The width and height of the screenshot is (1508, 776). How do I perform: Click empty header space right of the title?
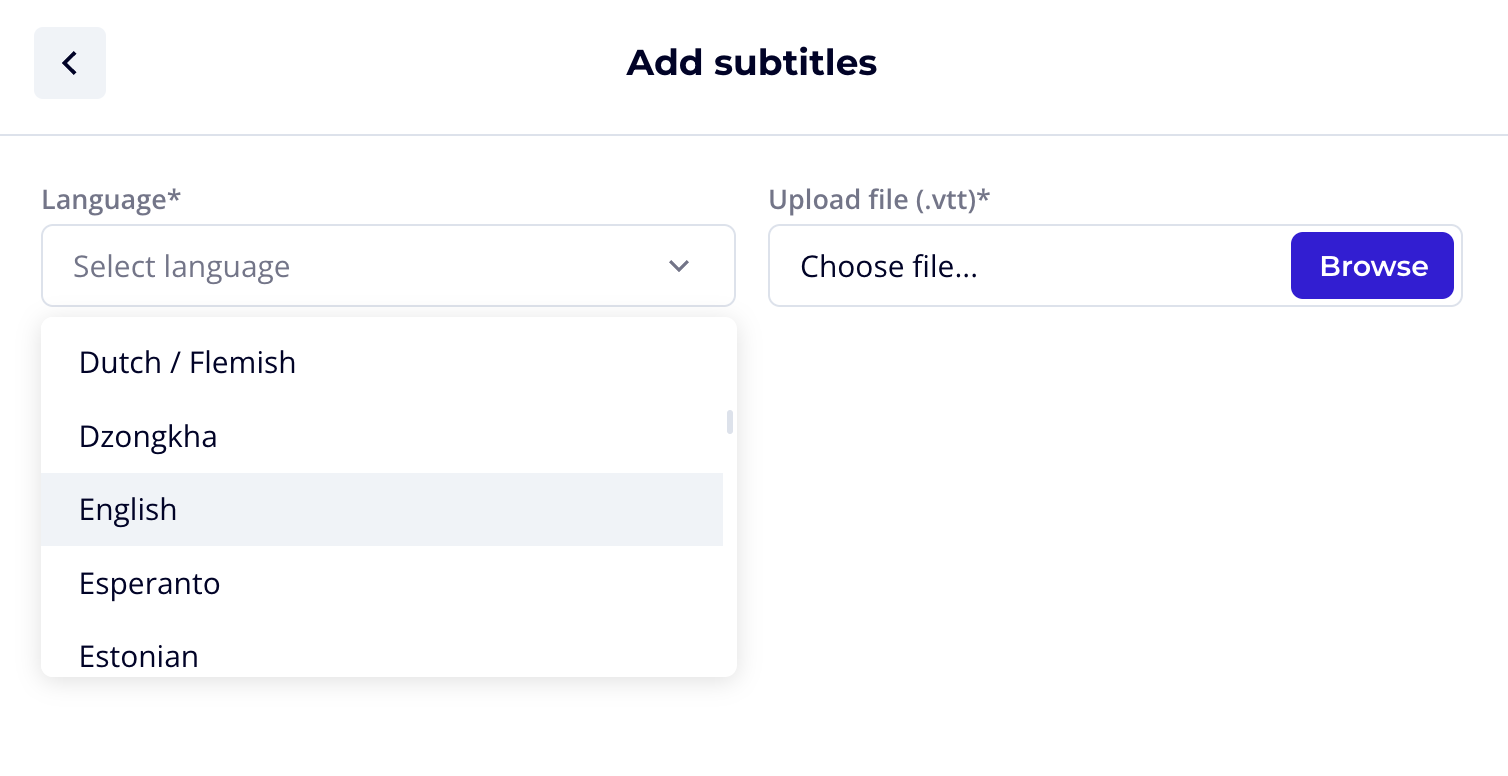click(1200, 63)
